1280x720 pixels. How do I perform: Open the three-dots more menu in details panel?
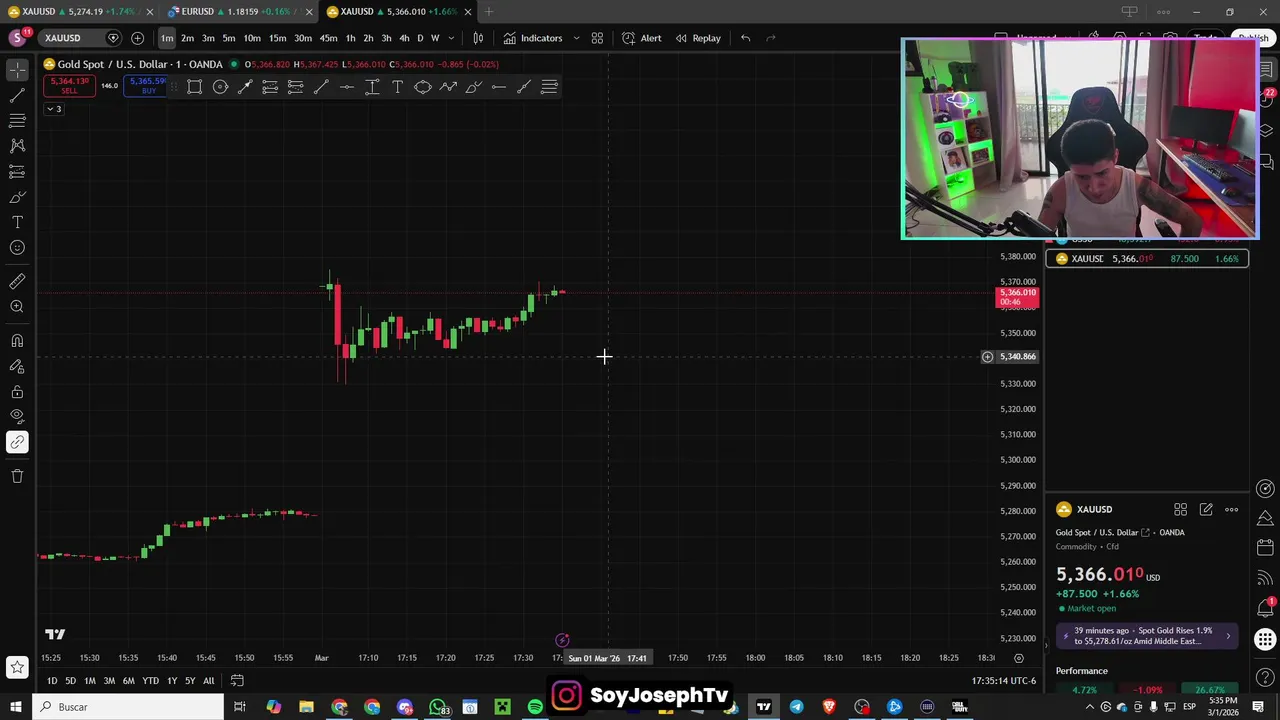tap(1232, 510)
